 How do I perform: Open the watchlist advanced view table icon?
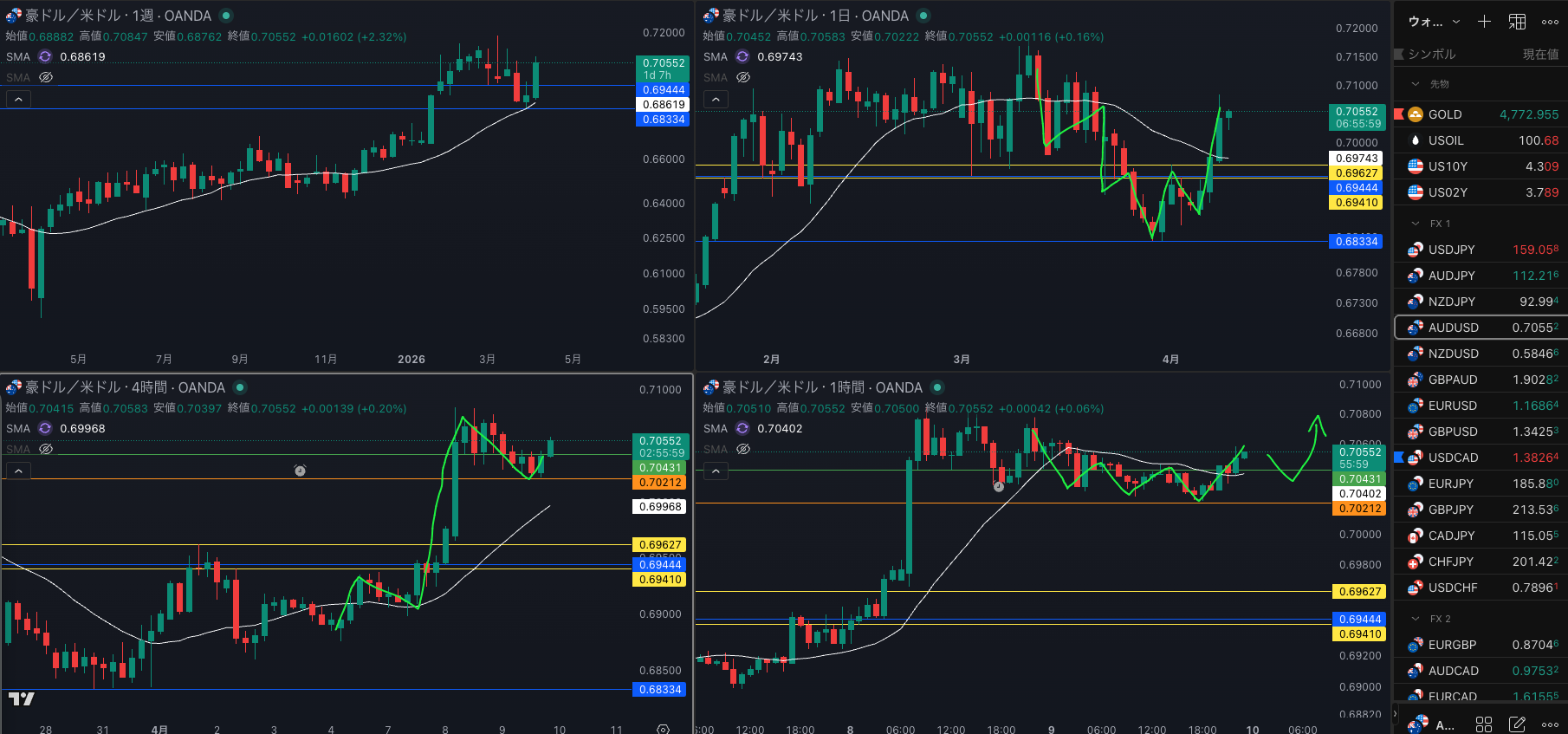click(x=1517, y=22)
